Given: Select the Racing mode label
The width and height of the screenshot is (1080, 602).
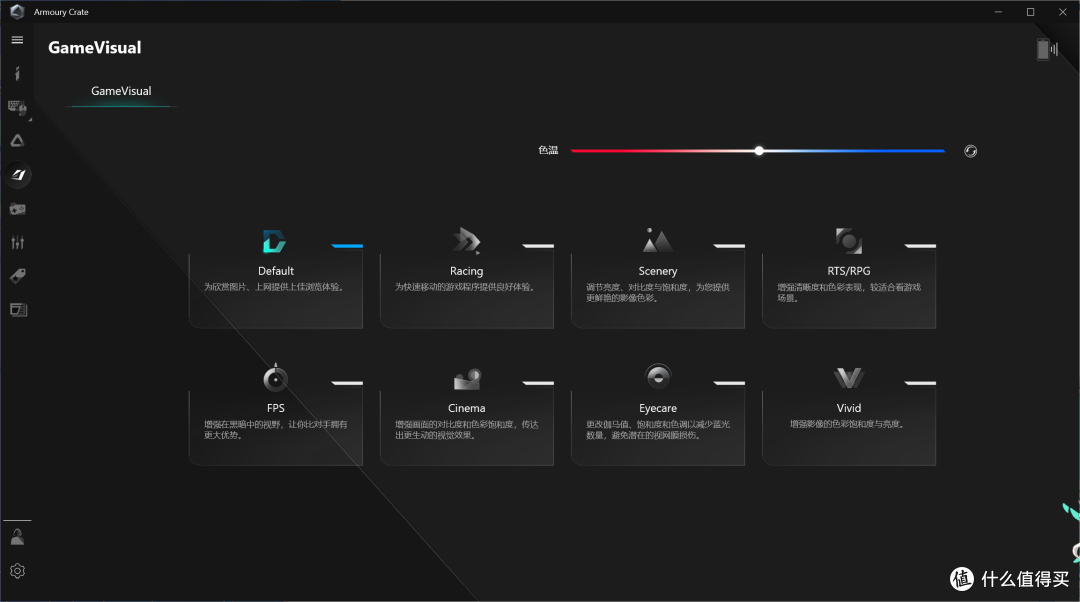Looking at the screenshot, I should point(466,271).
